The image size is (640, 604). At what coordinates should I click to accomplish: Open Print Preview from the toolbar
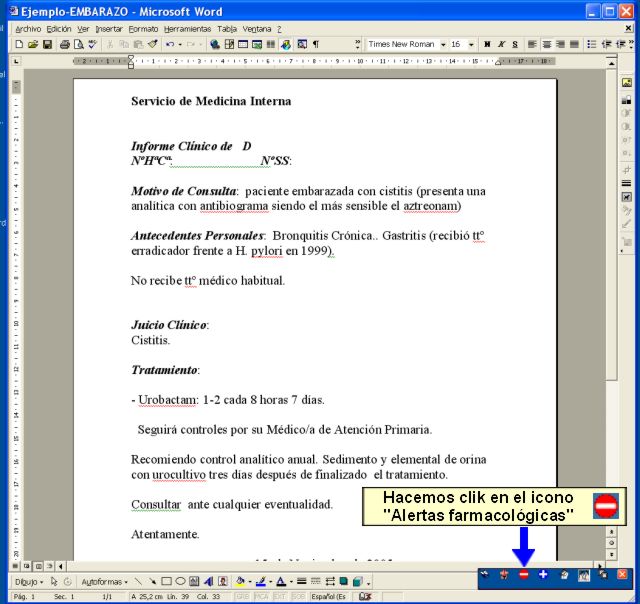78,44
